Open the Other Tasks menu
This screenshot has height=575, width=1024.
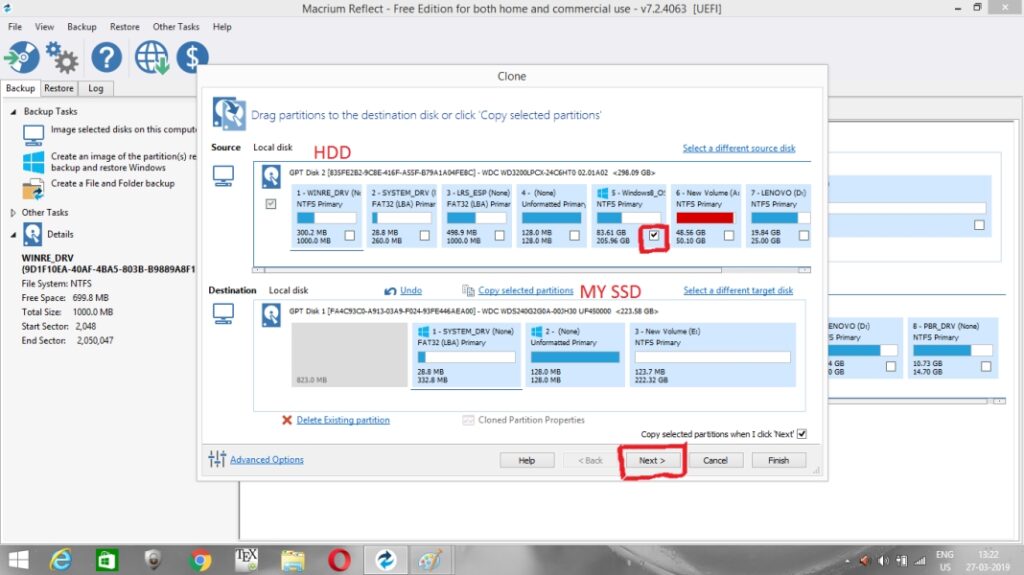(x=176, y=27)
